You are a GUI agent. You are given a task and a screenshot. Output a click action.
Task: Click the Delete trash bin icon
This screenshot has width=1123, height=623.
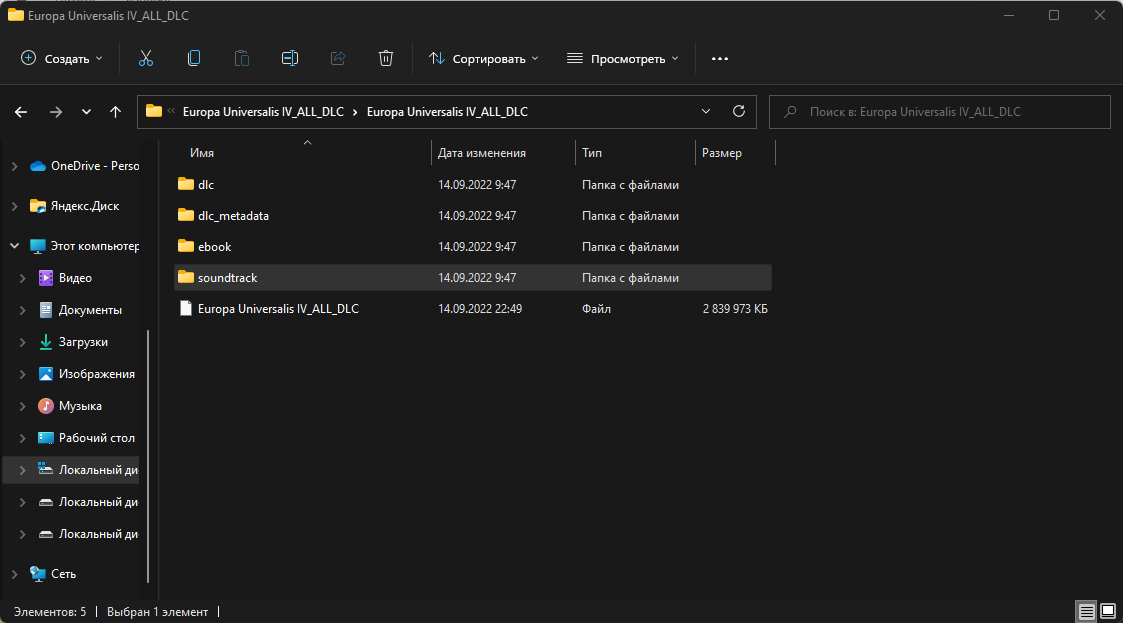(386, 59)
